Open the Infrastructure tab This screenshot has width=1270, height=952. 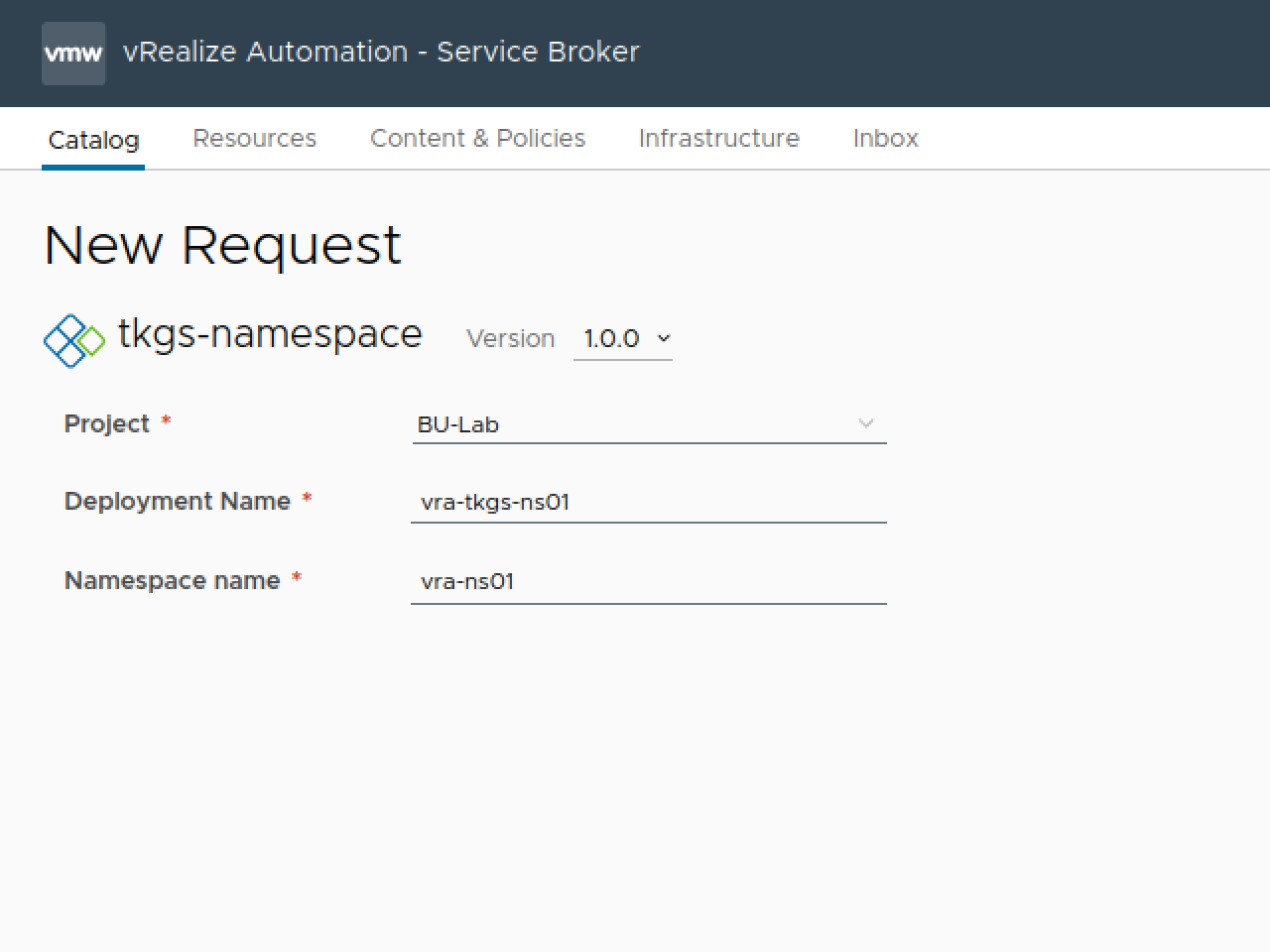click(x=719, y=138)
